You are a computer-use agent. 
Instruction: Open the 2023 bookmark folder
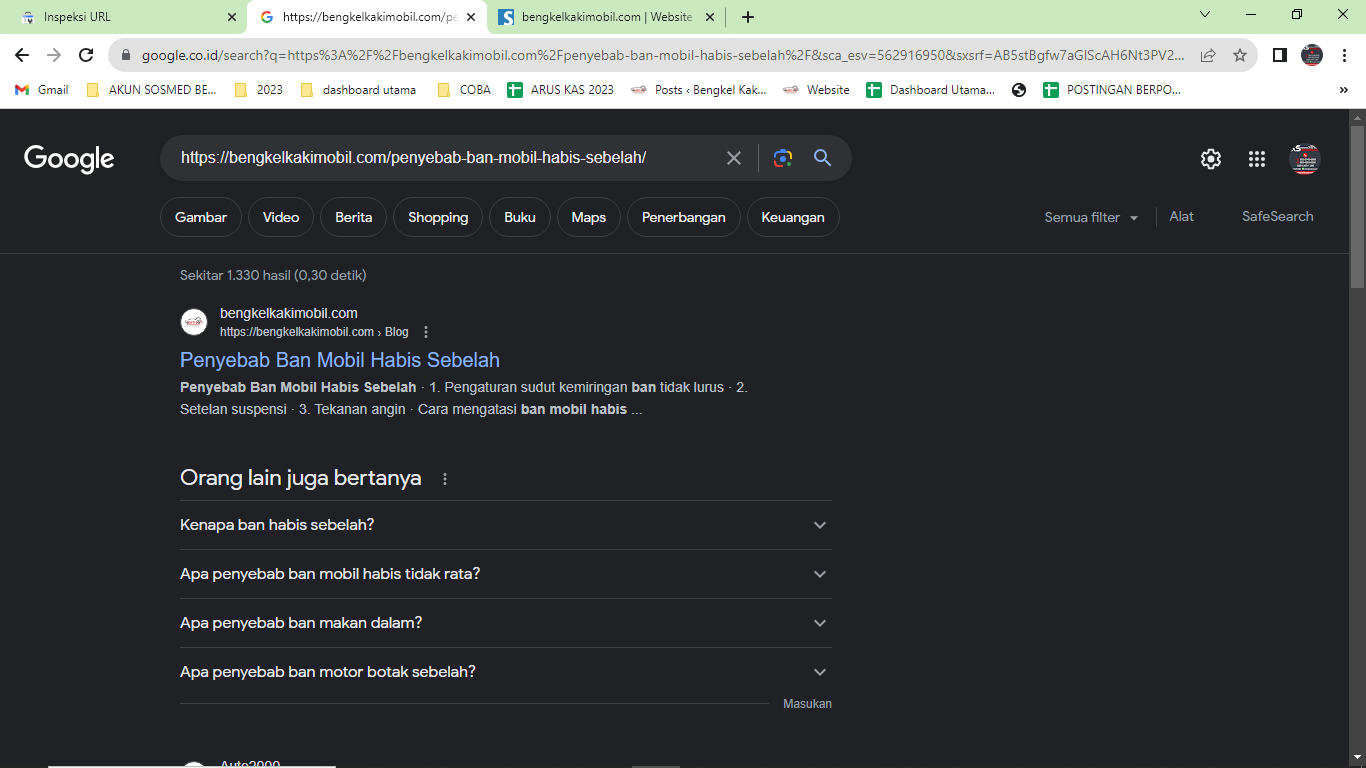pyautogui.click(x=258, y=90)
